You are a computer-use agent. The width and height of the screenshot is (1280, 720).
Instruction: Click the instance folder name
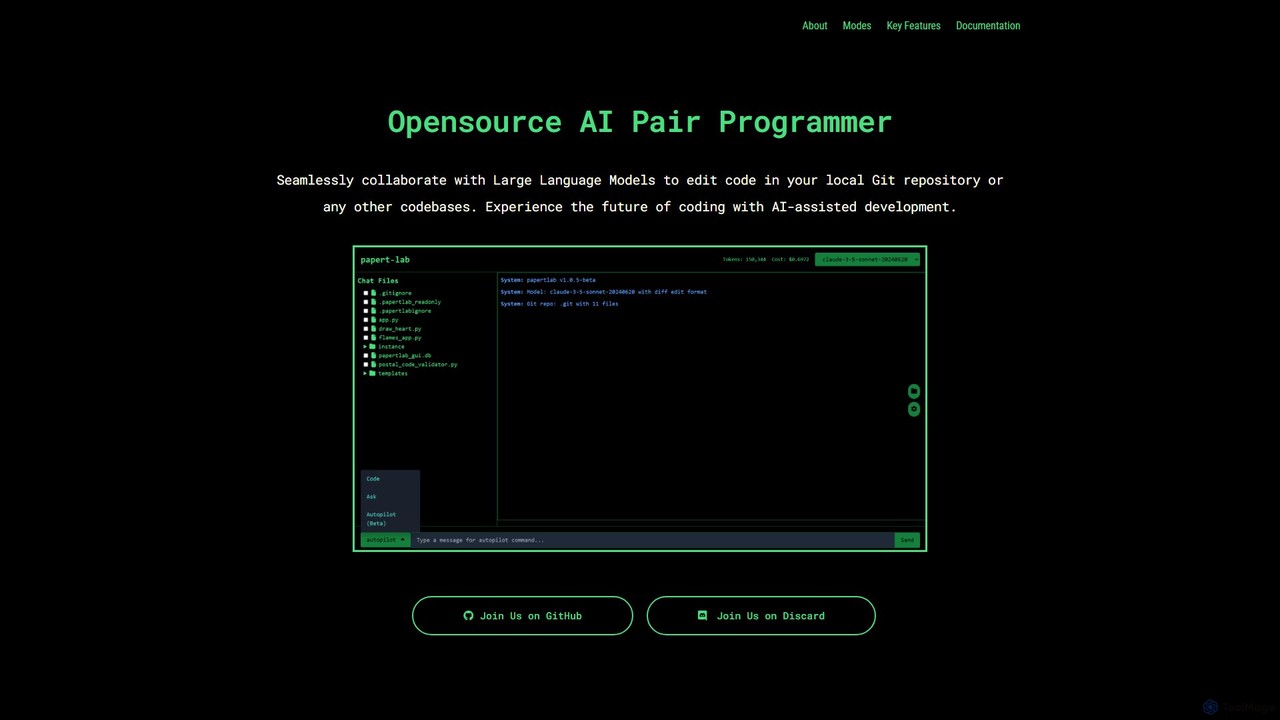pos(391,347)
